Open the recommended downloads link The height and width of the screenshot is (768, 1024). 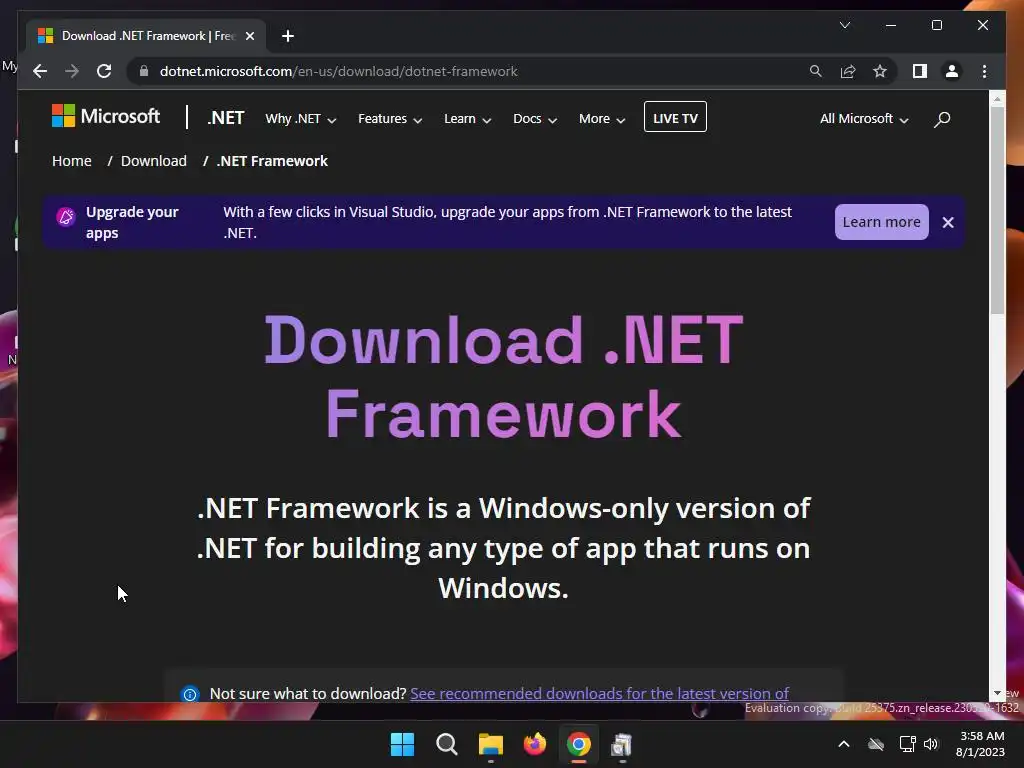599,694
